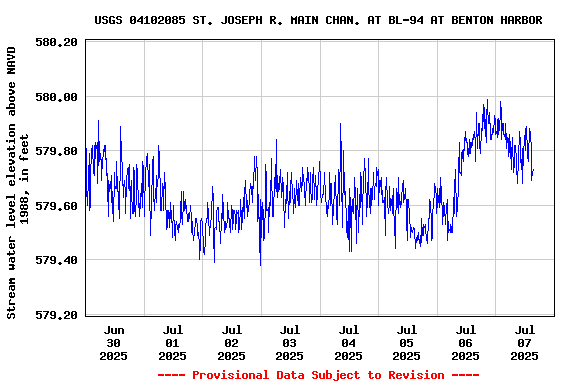This screenshot has height=384, width=576.
Task: Click the y-axis label 579.40
Action: coord(57,260)
